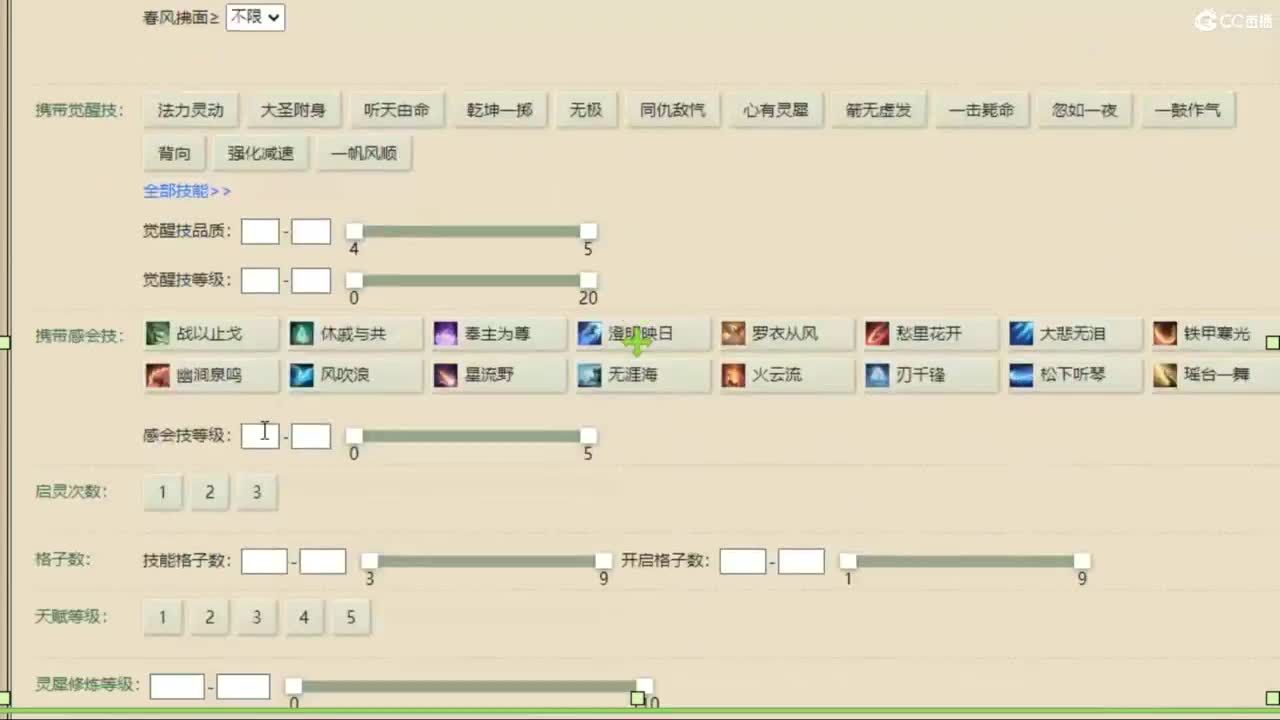Viewport: 1280px width, 720px height.
Task: Focus the 灵犀修炼等级 minimum input box
Action: pos(177,686)
